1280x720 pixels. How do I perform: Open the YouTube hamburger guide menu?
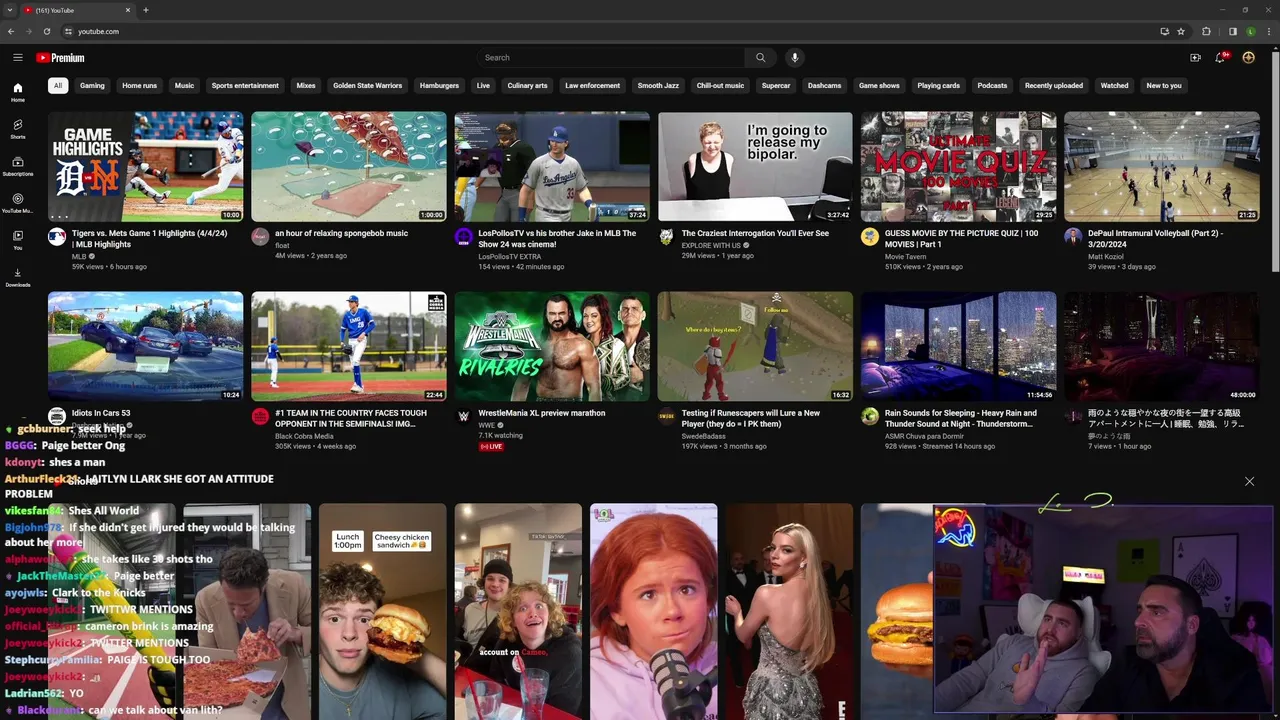pos(18,57)
